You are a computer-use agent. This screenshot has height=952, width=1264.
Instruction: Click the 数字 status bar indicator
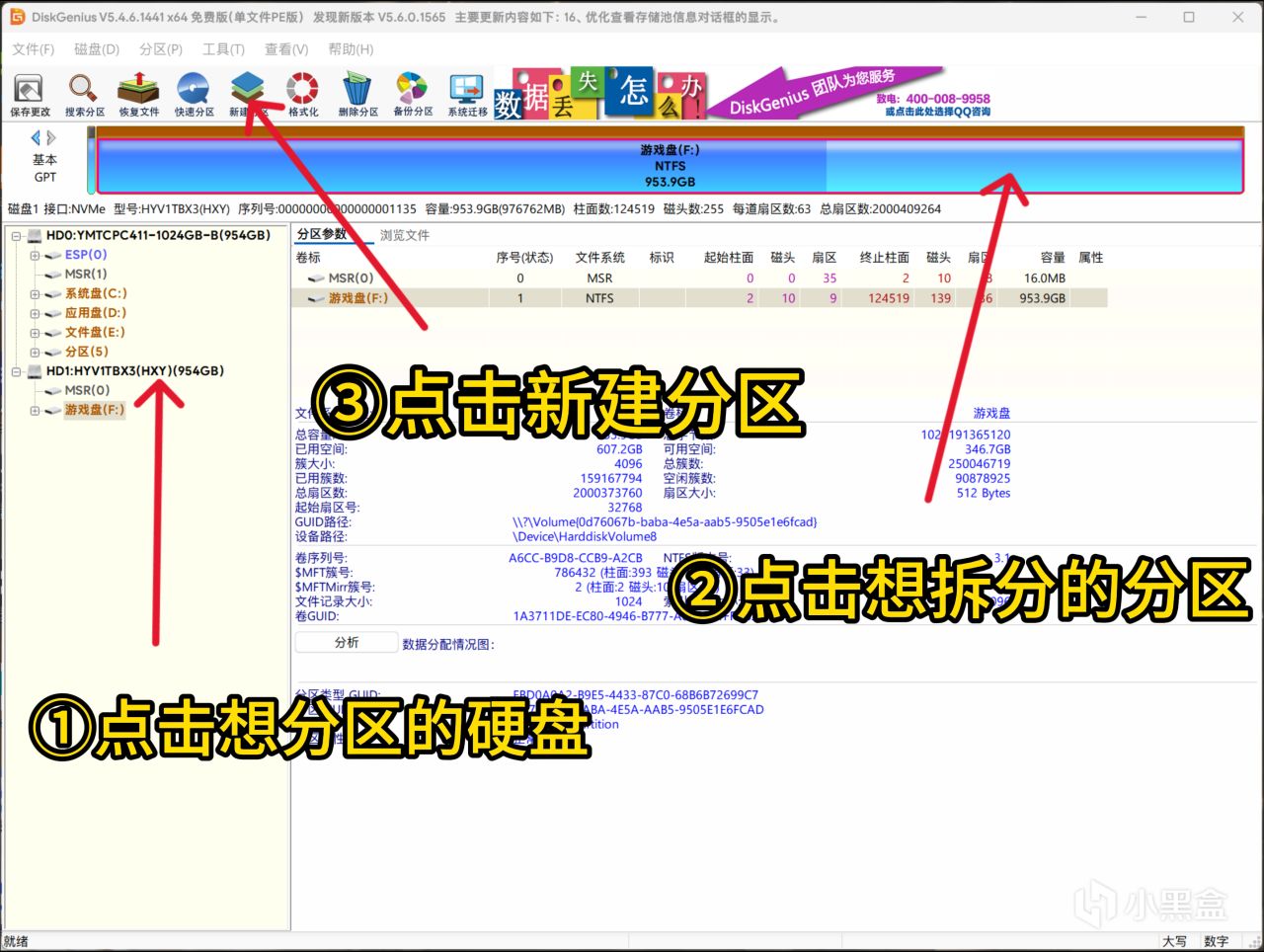coord(1216,942)
